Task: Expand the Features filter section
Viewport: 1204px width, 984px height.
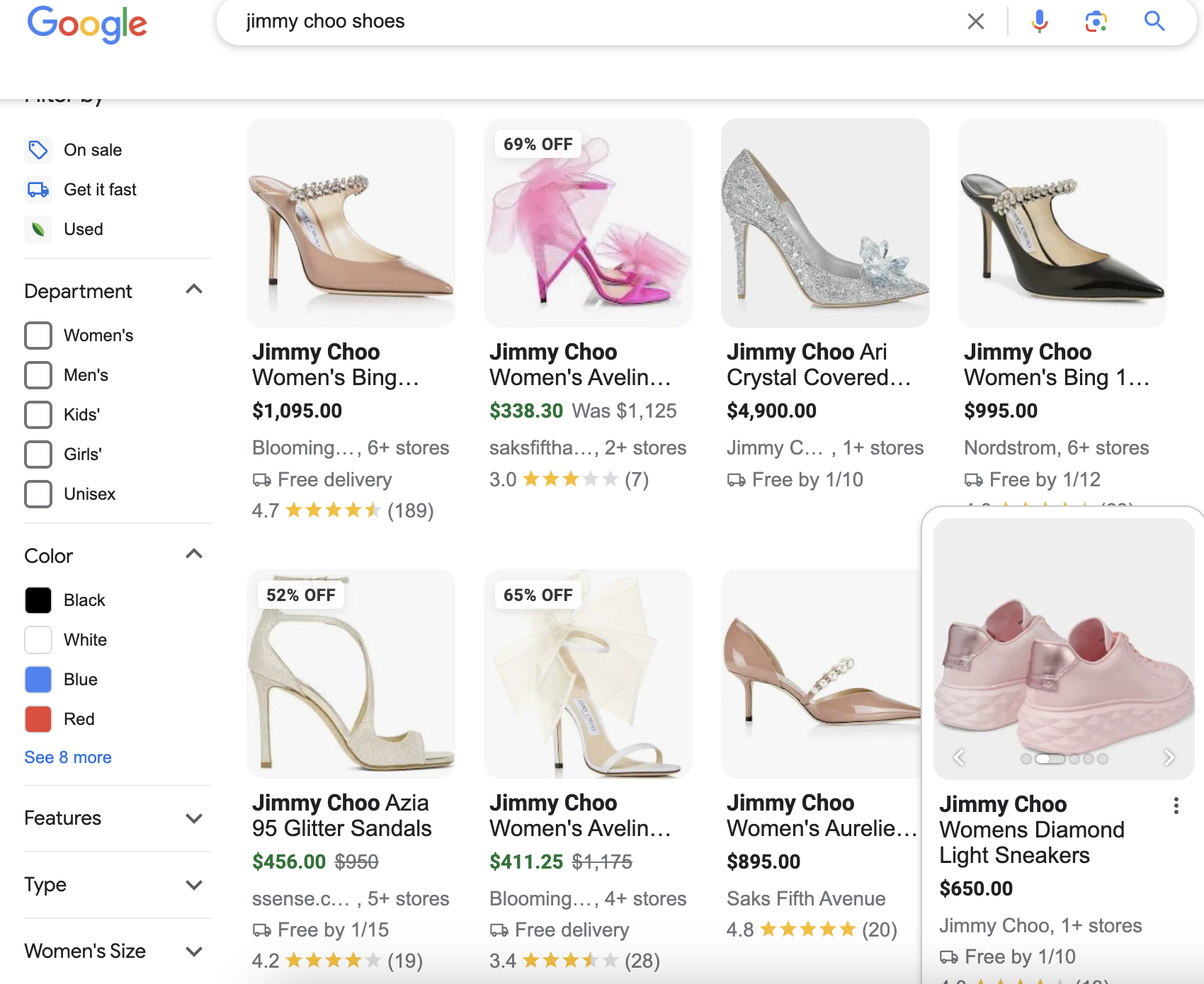Action: pos(194,819)
